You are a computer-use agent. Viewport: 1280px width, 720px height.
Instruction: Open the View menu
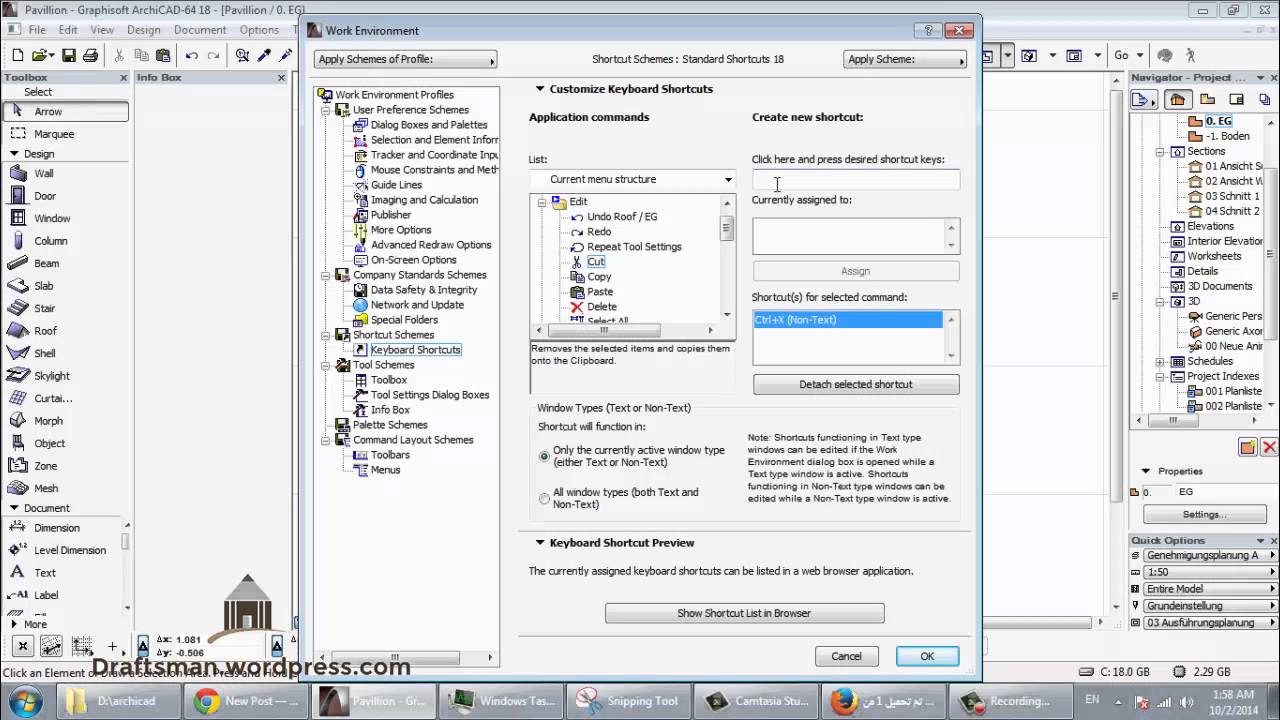(102, 30)
